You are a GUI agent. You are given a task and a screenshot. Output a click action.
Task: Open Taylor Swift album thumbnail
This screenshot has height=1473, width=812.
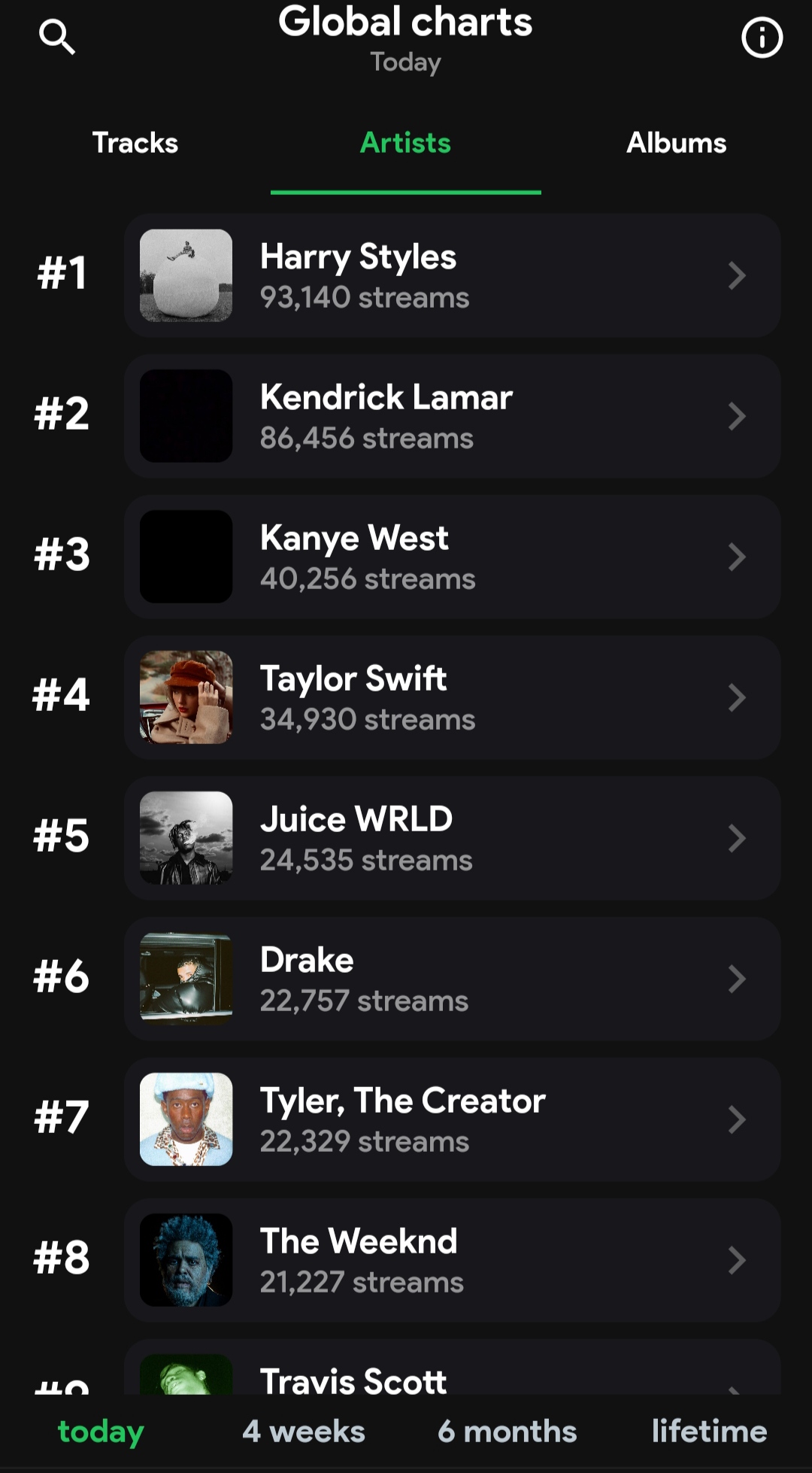pos(186,697)
